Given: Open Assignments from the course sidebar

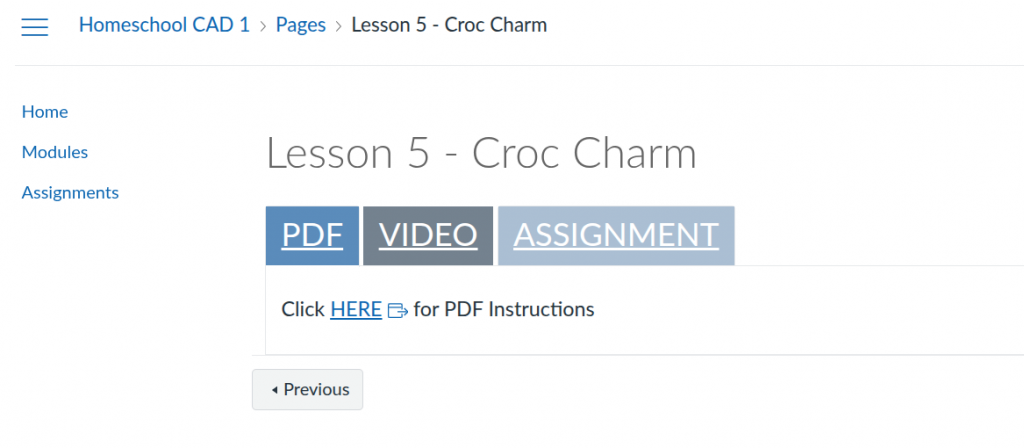Looking at the screenshot, I should (70, 192).
